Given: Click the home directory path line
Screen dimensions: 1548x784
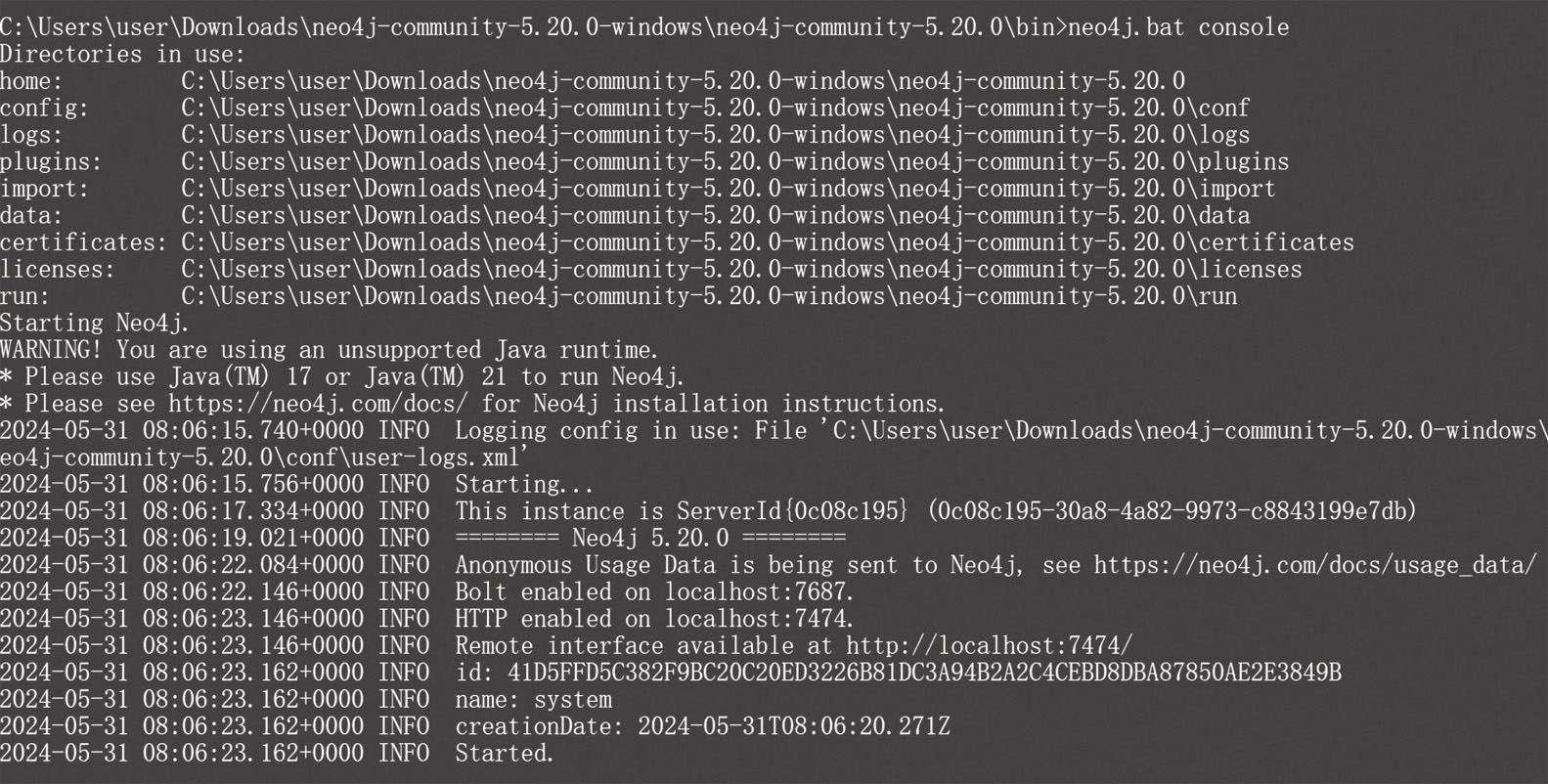Looking at the screenshot, I should (x=683, y=81).
